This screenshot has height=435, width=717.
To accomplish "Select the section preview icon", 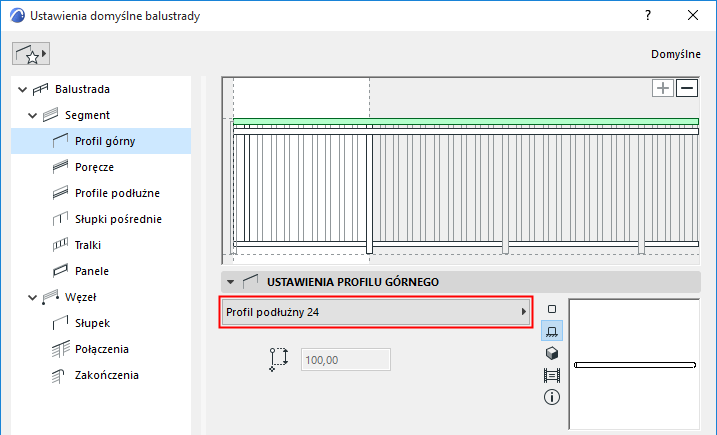I will [x=552, y=376].
